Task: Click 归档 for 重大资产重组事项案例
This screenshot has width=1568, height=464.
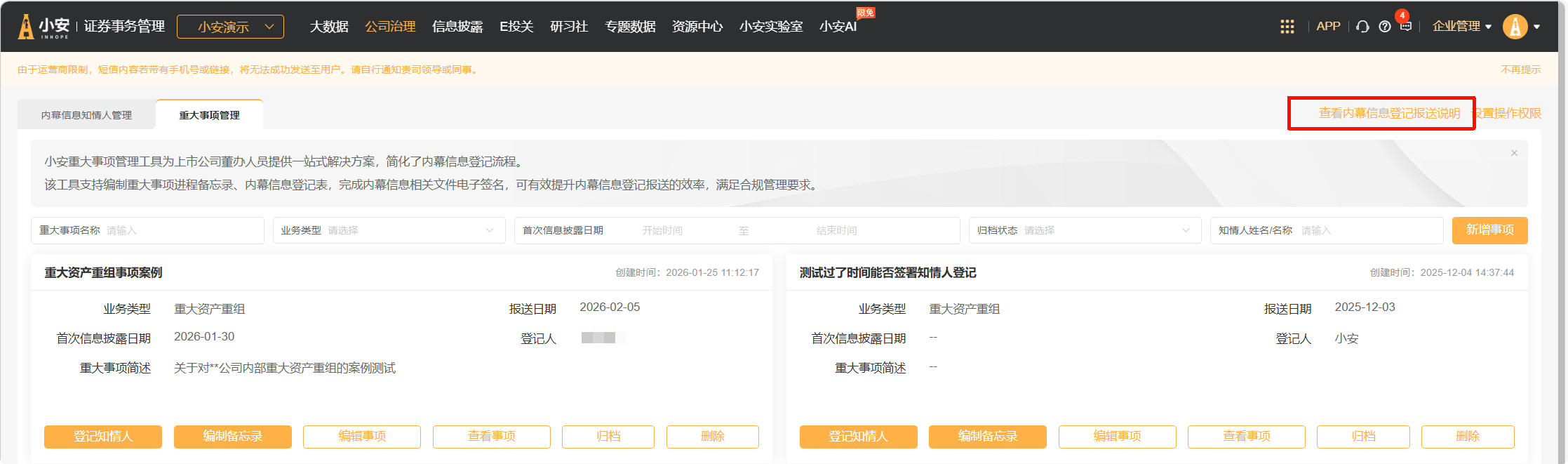Action: [x=608, y=437]
